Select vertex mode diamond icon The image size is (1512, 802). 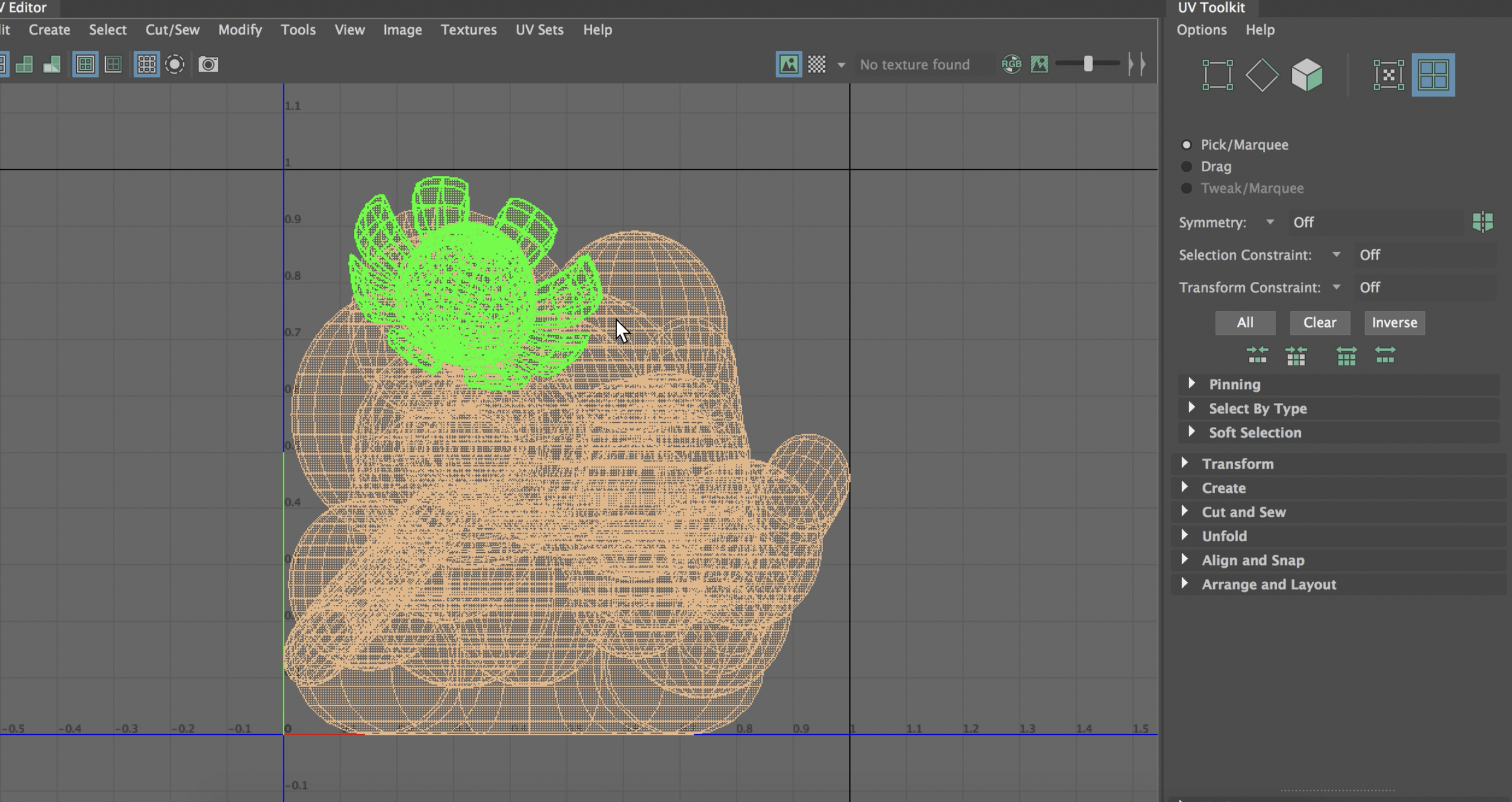(x=1262, y=75)
